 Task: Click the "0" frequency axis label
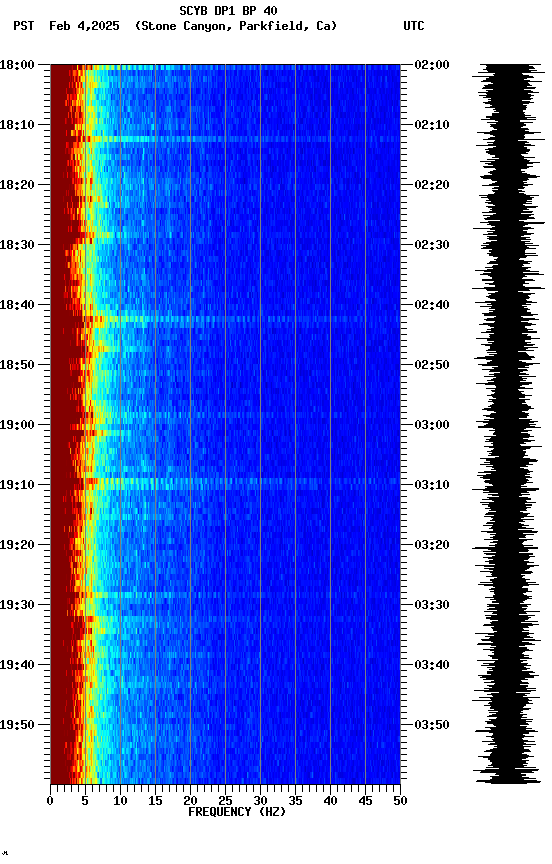pos(50,801)
